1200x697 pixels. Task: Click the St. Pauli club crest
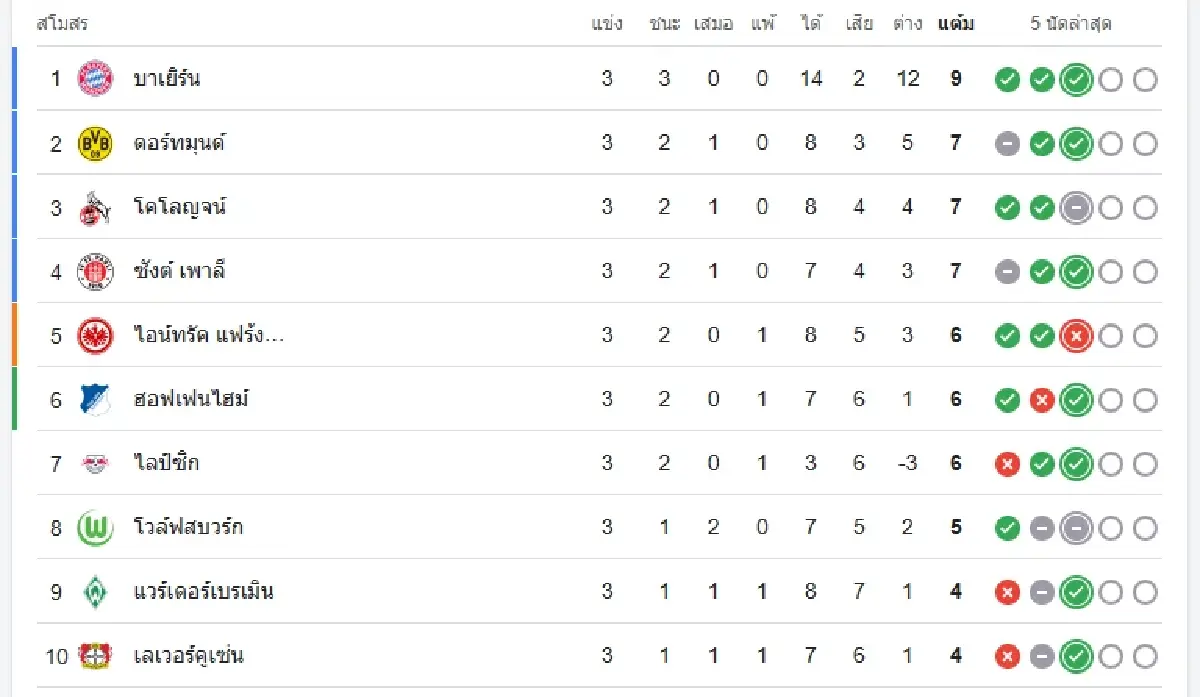tap(95, 271)
